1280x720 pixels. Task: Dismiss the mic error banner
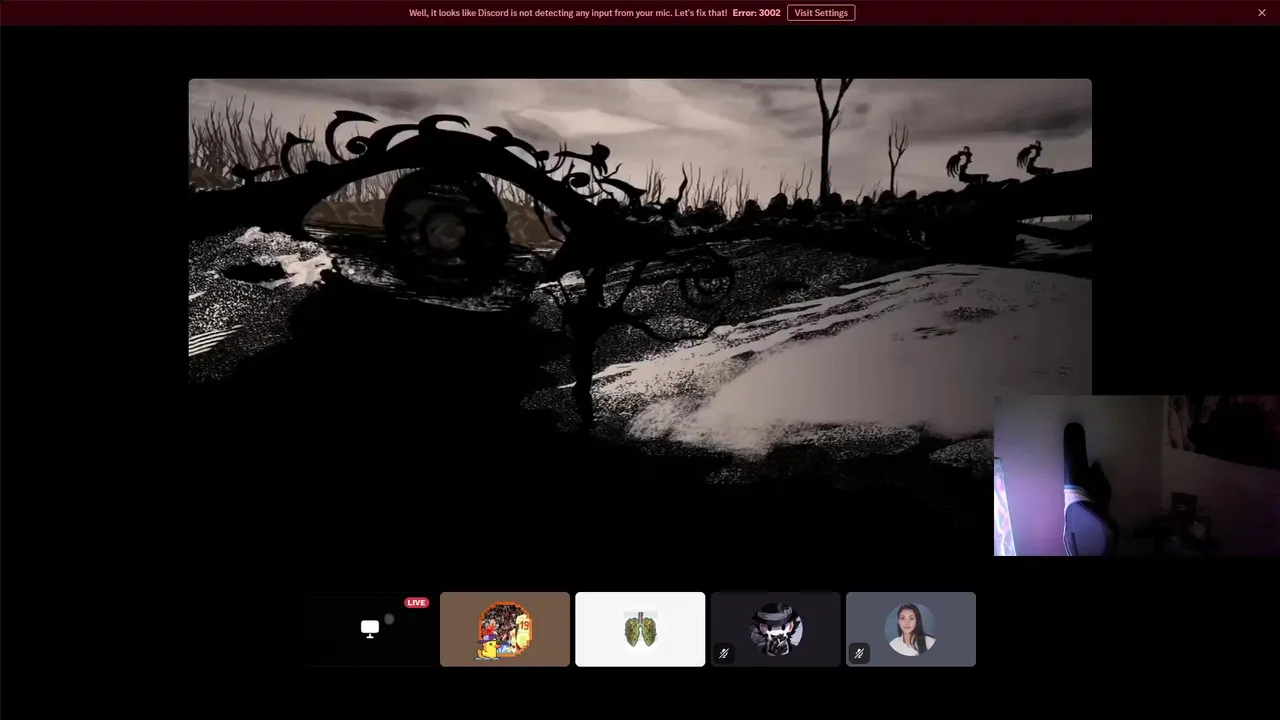pyautogui.click(x=1262, y=13)
